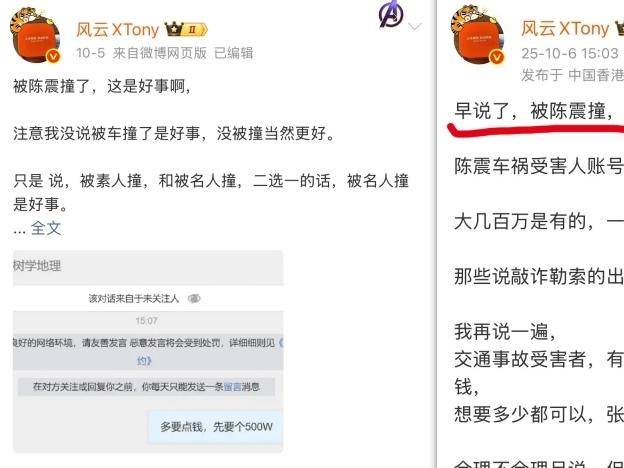Tap the 25-10-6 15:03 timestamp
Image resolution: width=624 pixels, height=468 pixels.
click(x=569, y=53)
